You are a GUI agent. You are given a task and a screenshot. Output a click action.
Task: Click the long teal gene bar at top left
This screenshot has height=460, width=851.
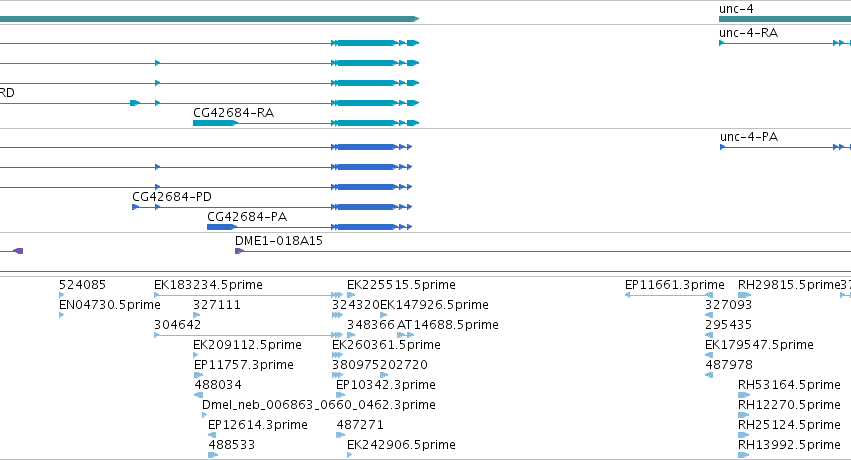[x=209, y=19]
